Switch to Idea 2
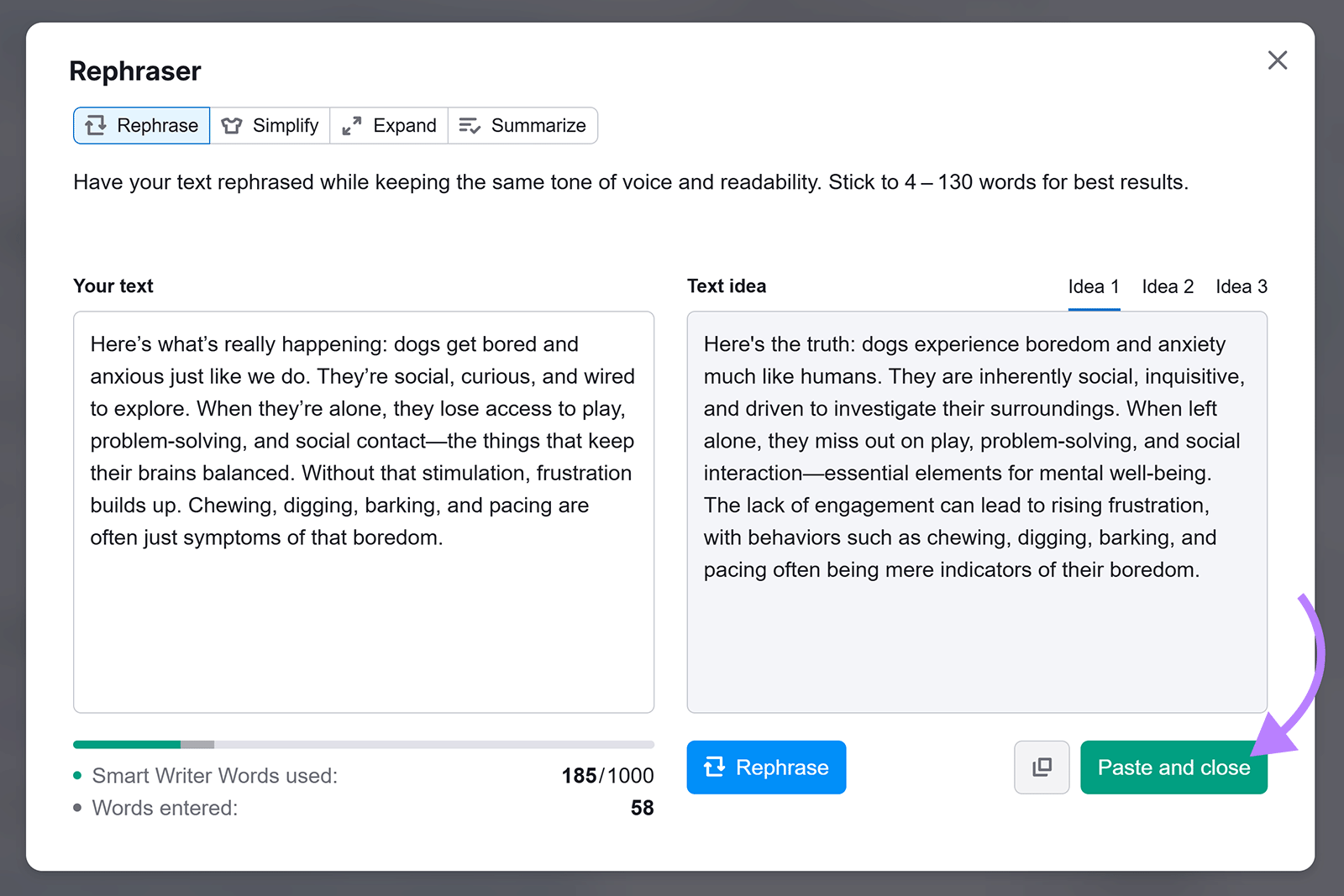 point(1168,286)
